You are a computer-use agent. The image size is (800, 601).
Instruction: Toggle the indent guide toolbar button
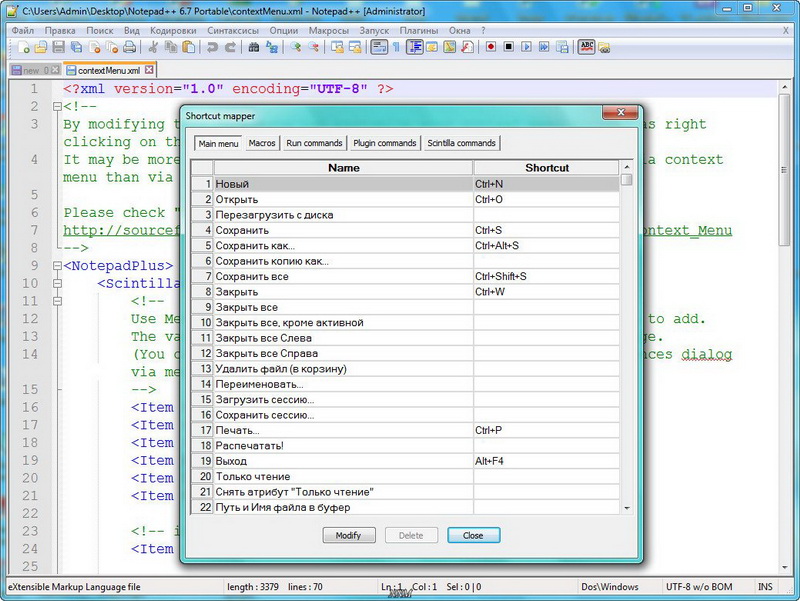click(x=414, y=47)
